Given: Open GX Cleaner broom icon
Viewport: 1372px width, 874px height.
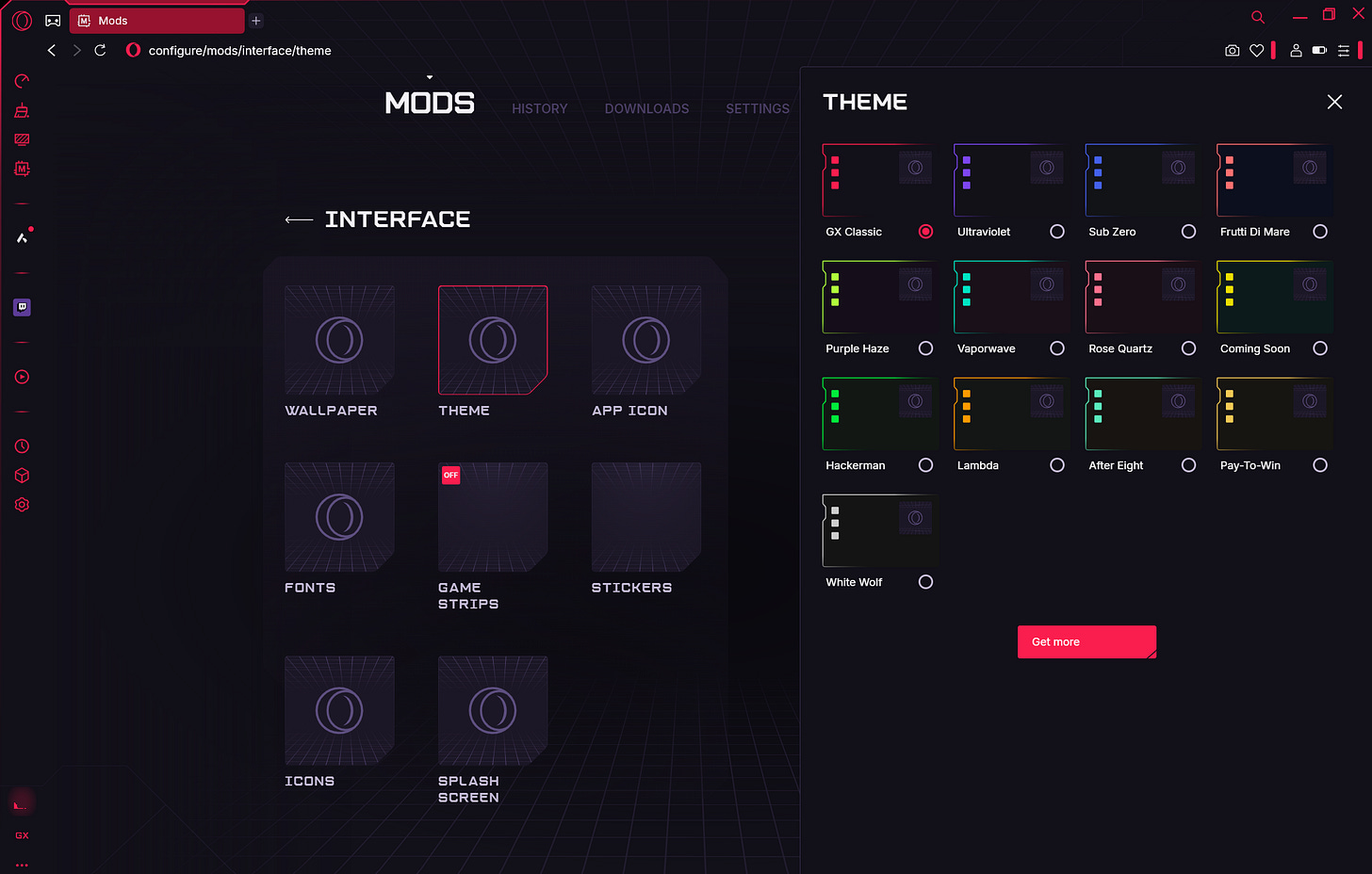Looking at the screenshot, I should [x=22, y=110].
